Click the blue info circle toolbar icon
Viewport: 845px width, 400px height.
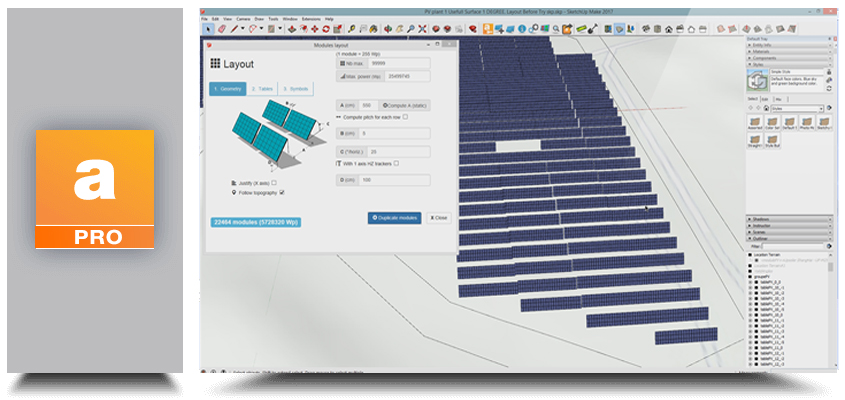click(522, 29)
